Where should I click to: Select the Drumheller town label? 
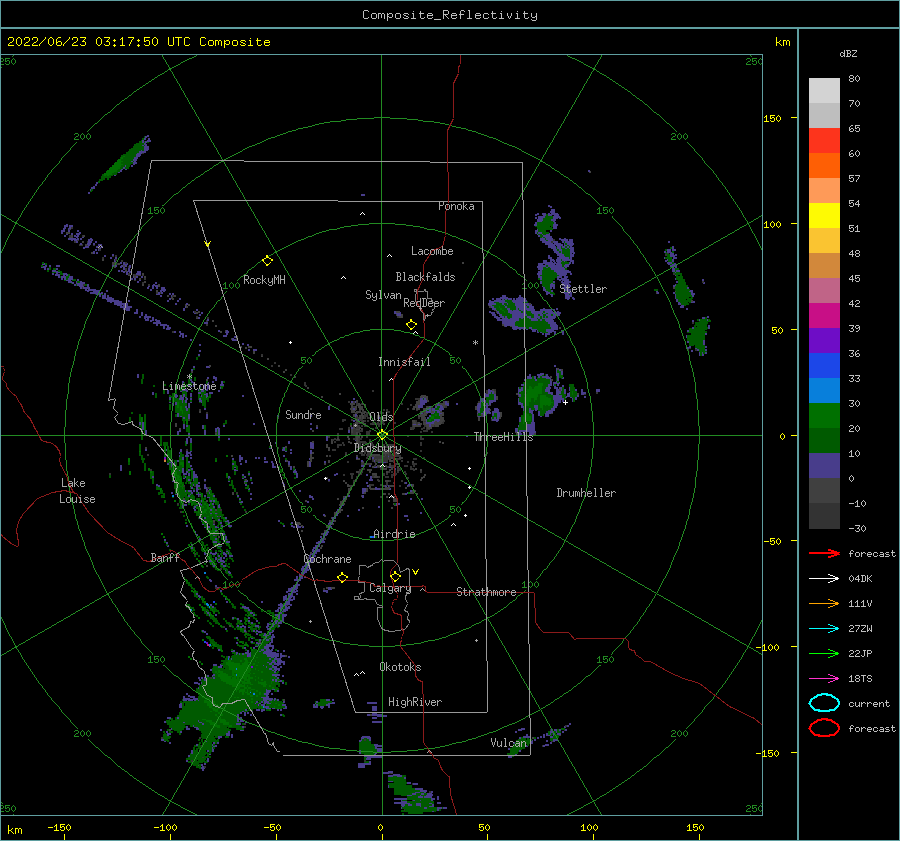pos(586,493)
